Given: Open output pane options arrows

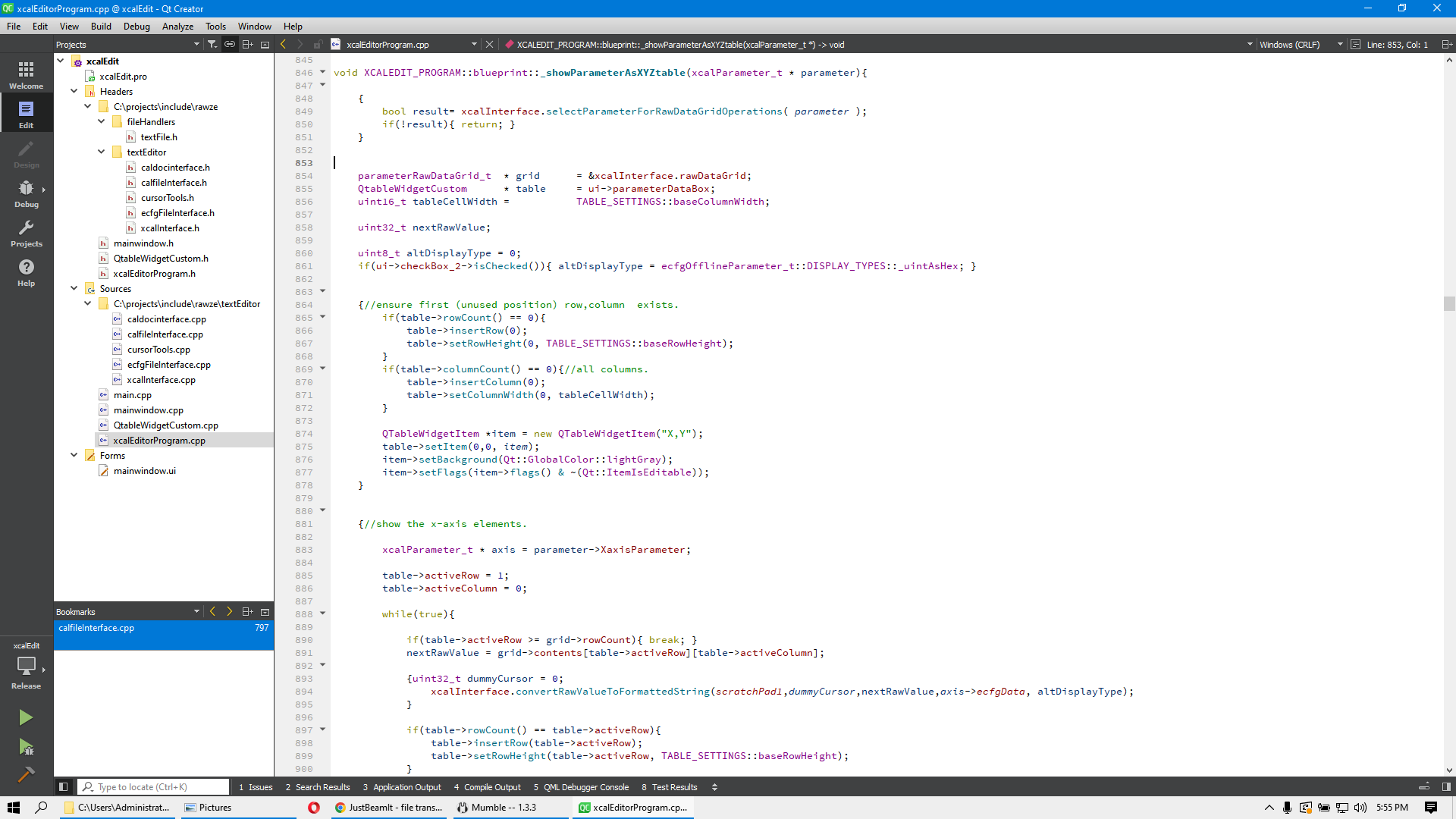Looking at the screenshot, I should [x=714, y=787].
